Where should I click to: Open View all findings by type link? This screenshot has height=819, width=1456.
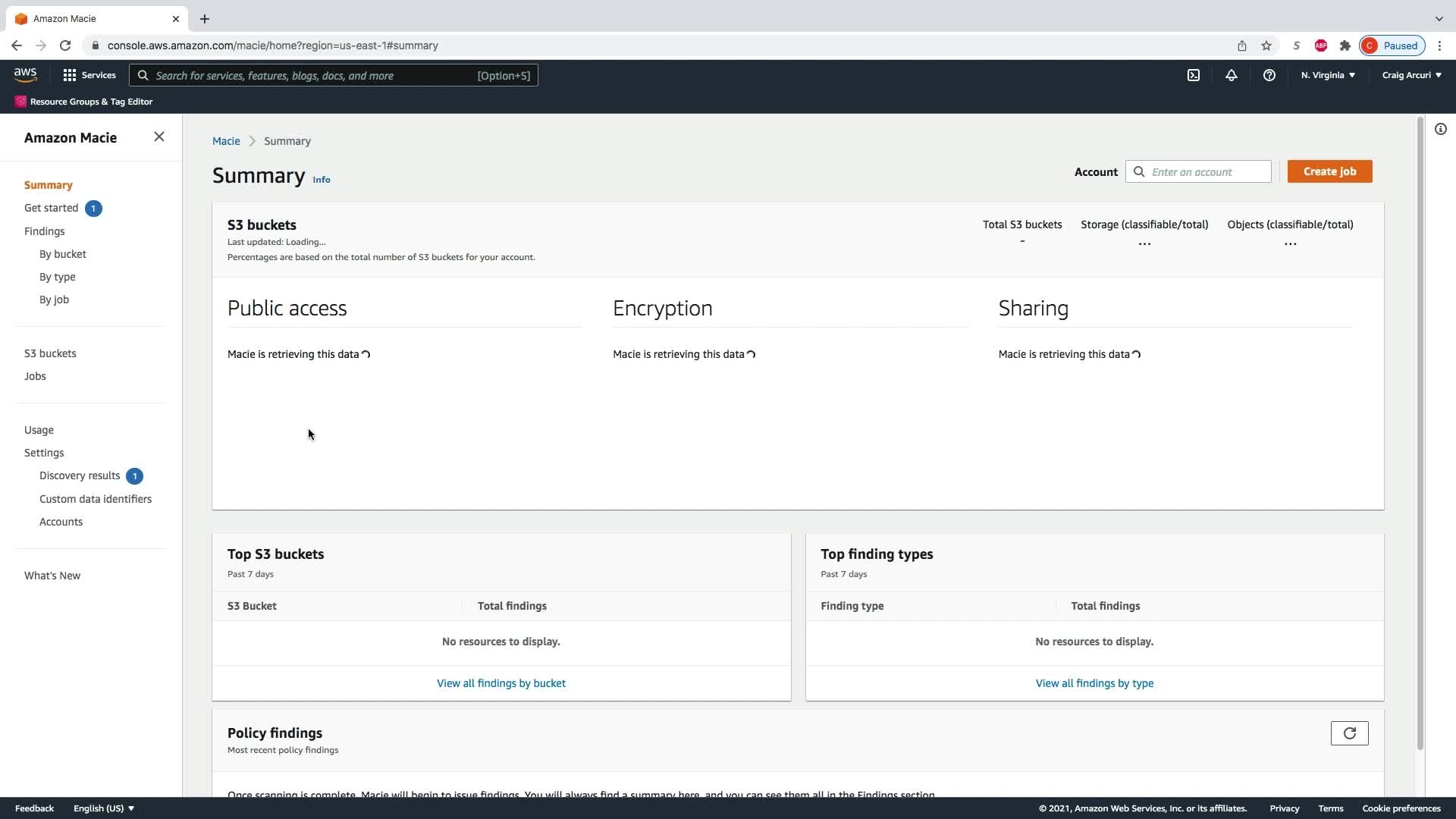click(1094, 683)
